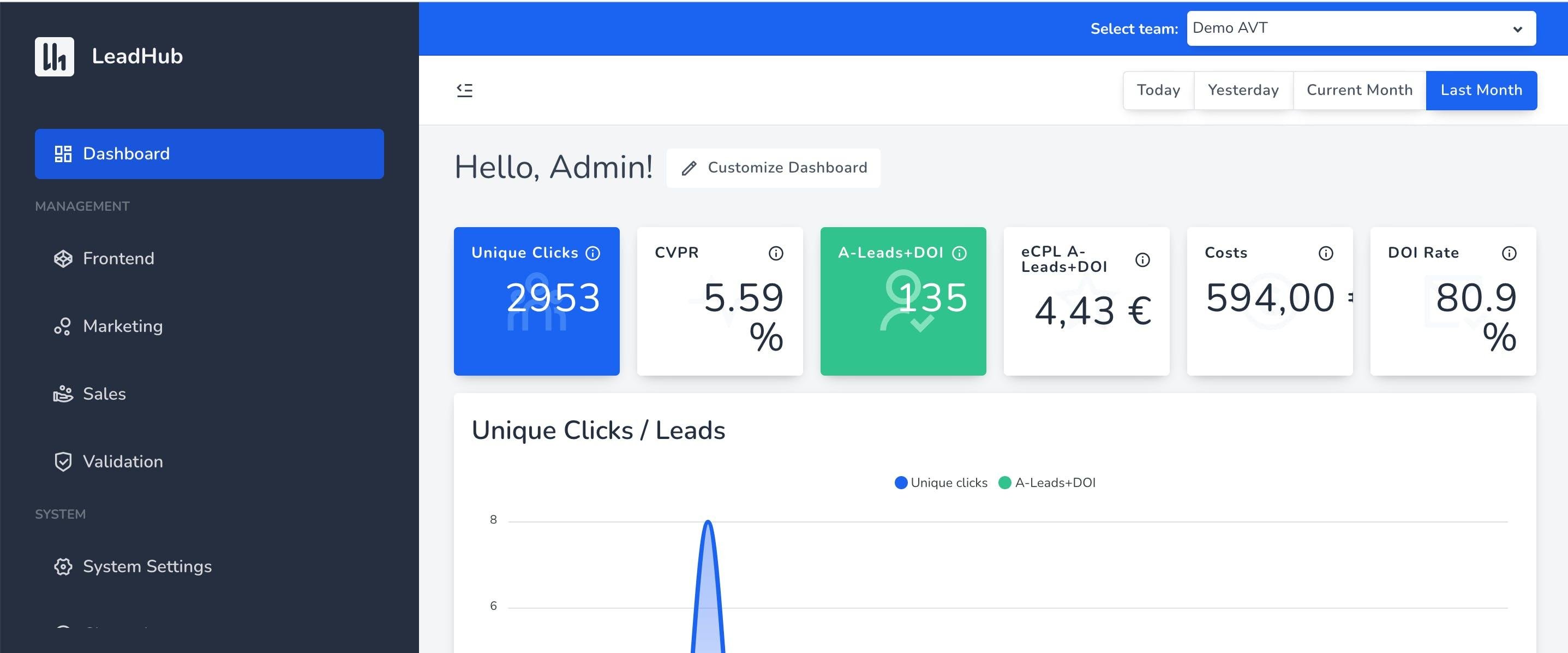Expand the Marketing sidebar section
Viewport: 1568px width, 653px height.
click(x=122, y=326)
